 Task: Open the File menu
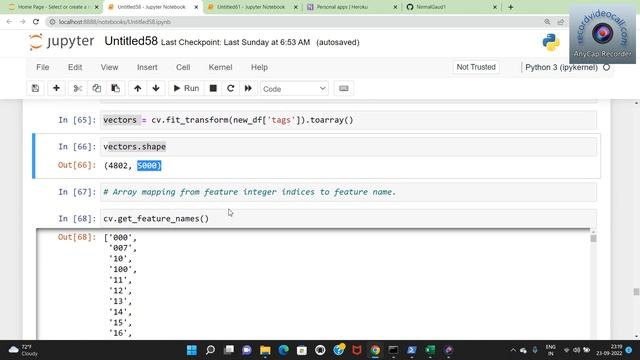42,67
